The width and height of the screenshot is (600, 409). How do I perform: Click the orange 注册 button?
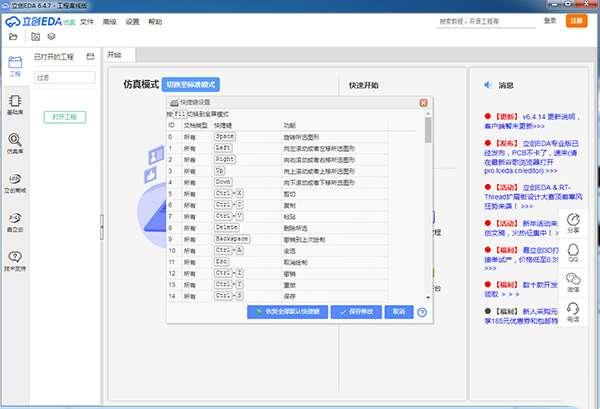(x=576, y=21)
